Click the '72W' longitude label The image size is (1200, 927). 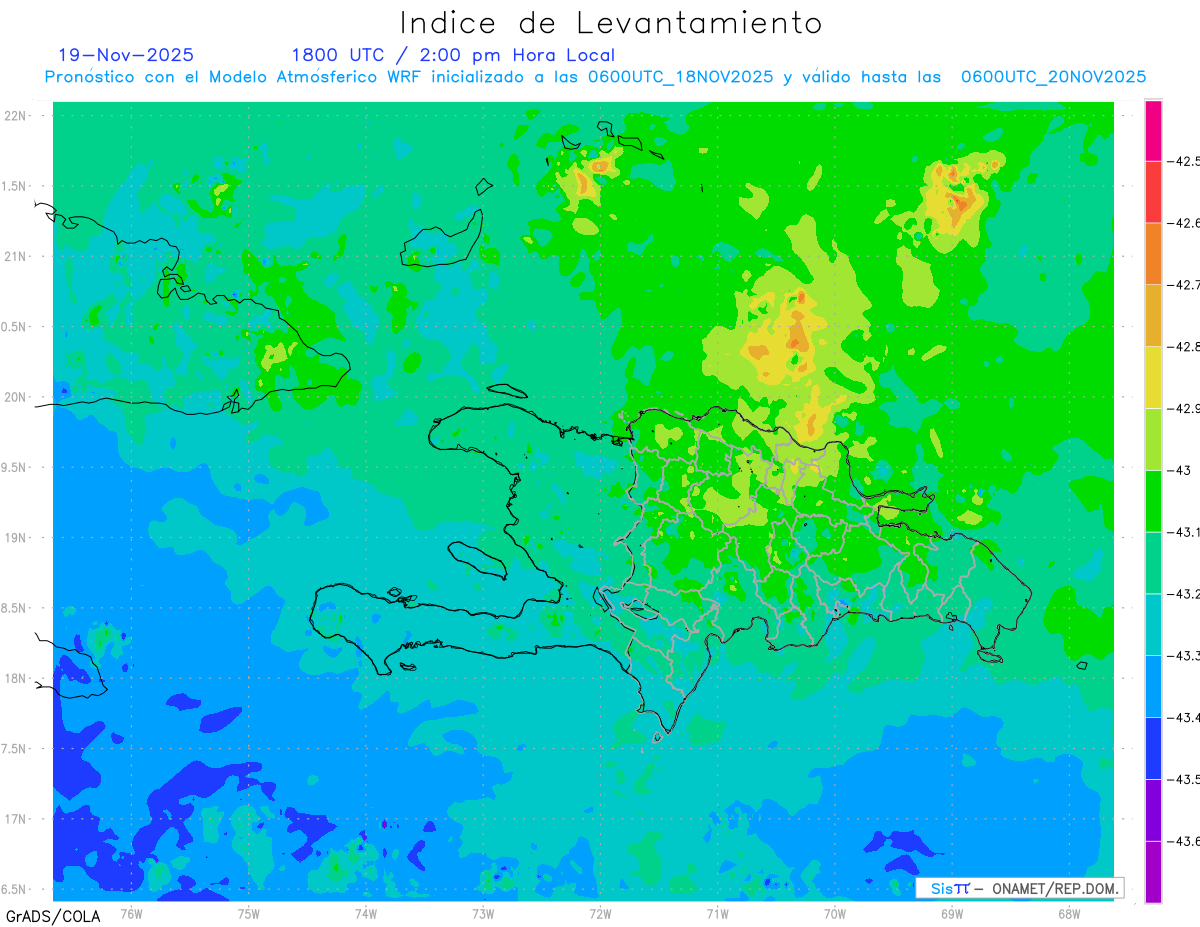(600, 913)
